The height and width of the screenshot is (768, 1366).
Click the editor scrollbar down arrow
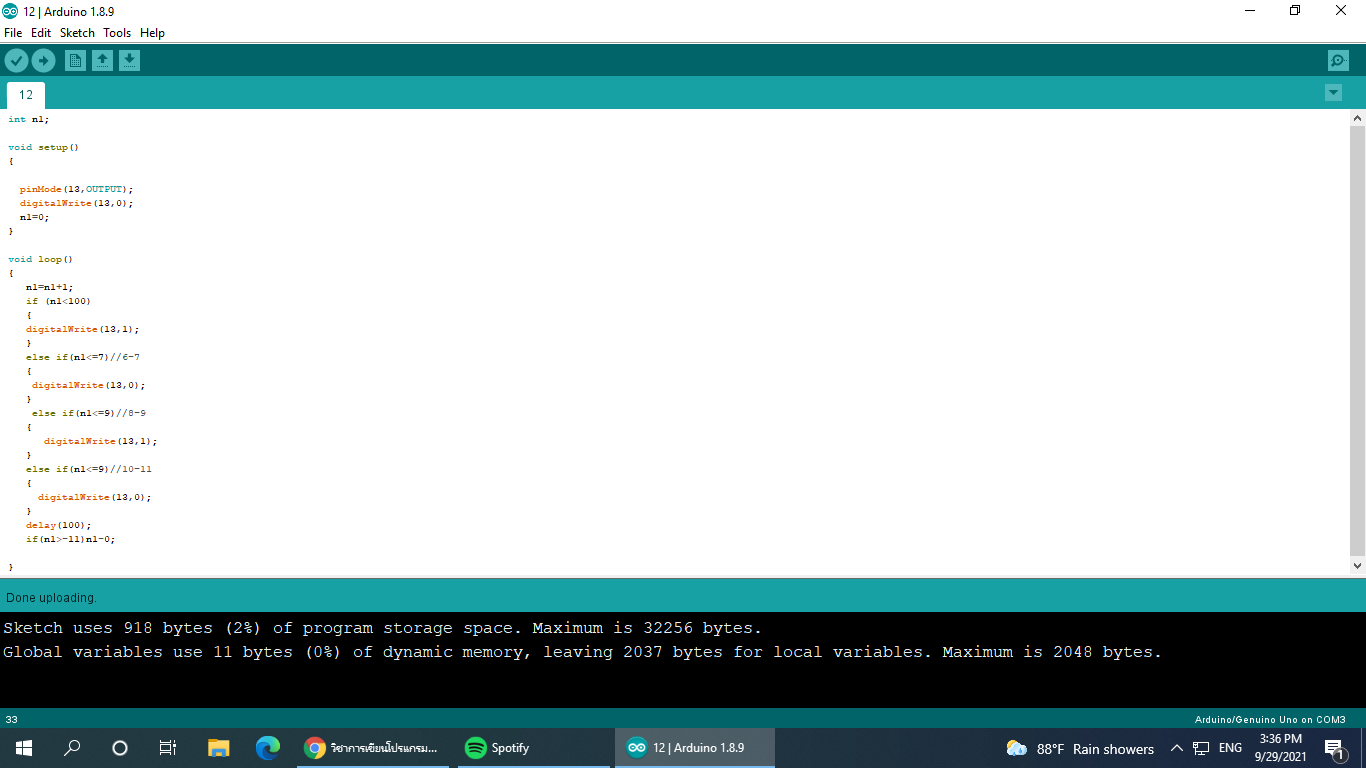click(1357, 566)
